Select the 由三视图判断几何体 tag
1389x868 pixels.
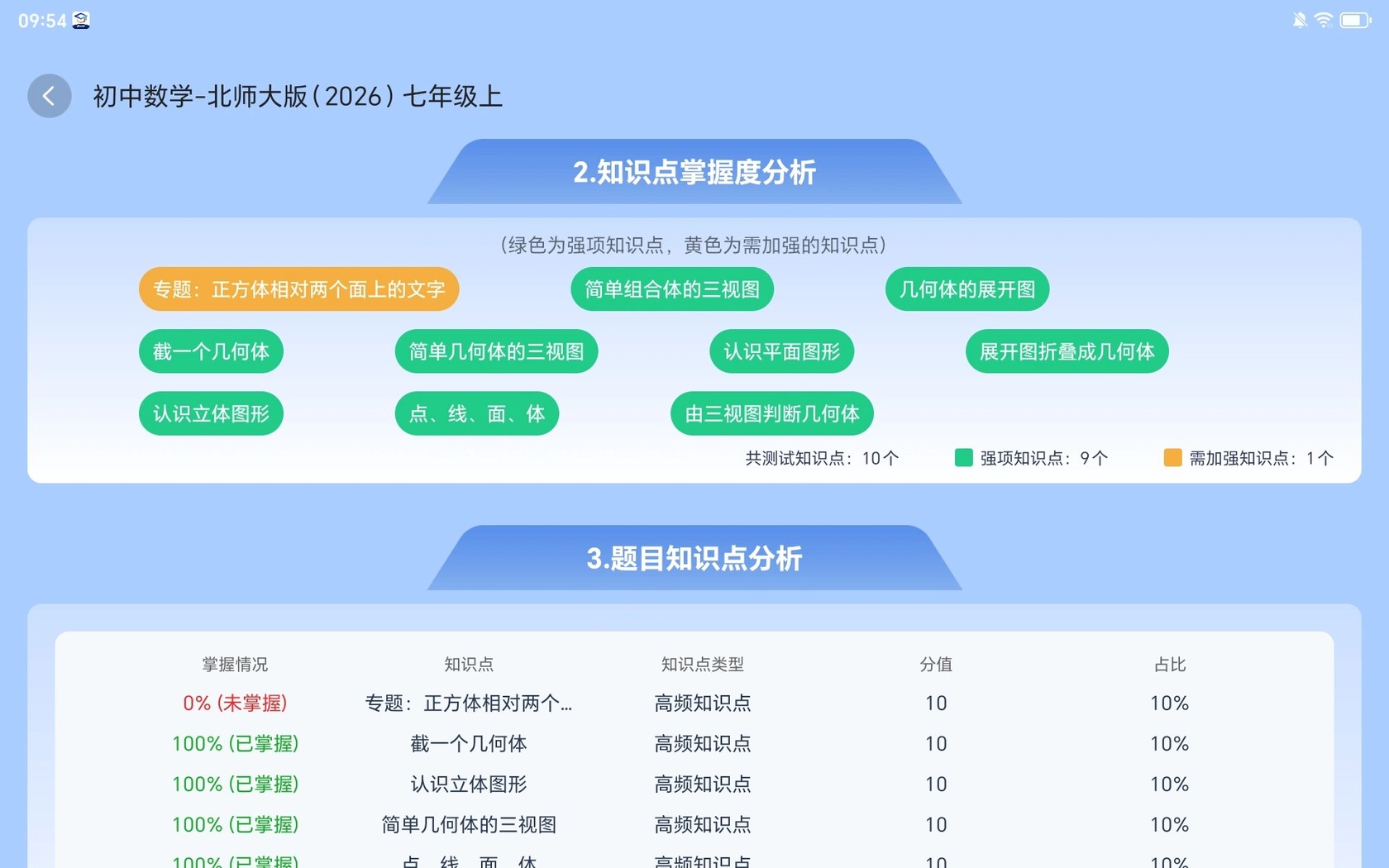[772, 413]
